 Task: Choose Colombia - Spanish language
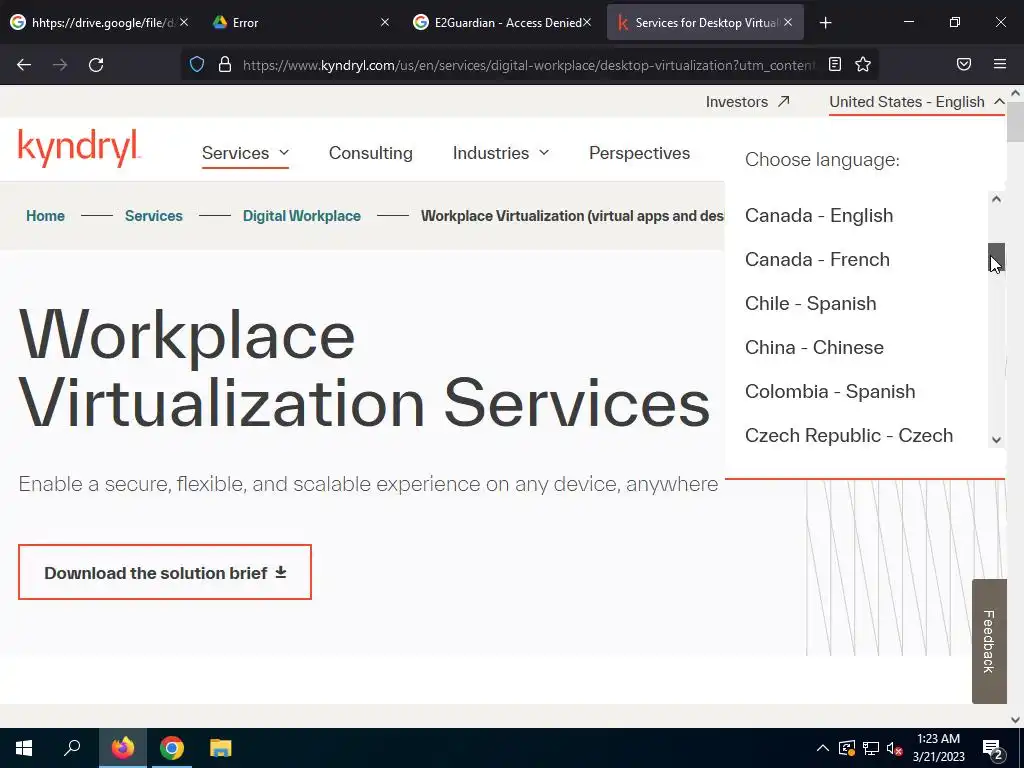[830, 391]
